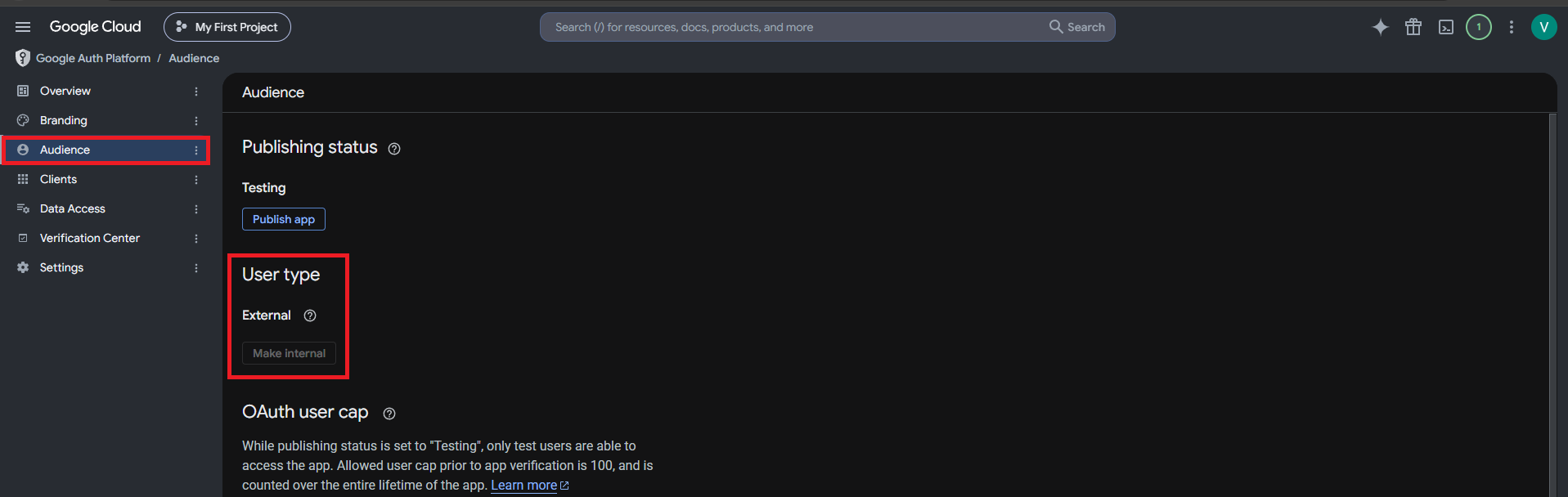
Task: Select Audience in the sidebar
Action: [x=105, y=150]
